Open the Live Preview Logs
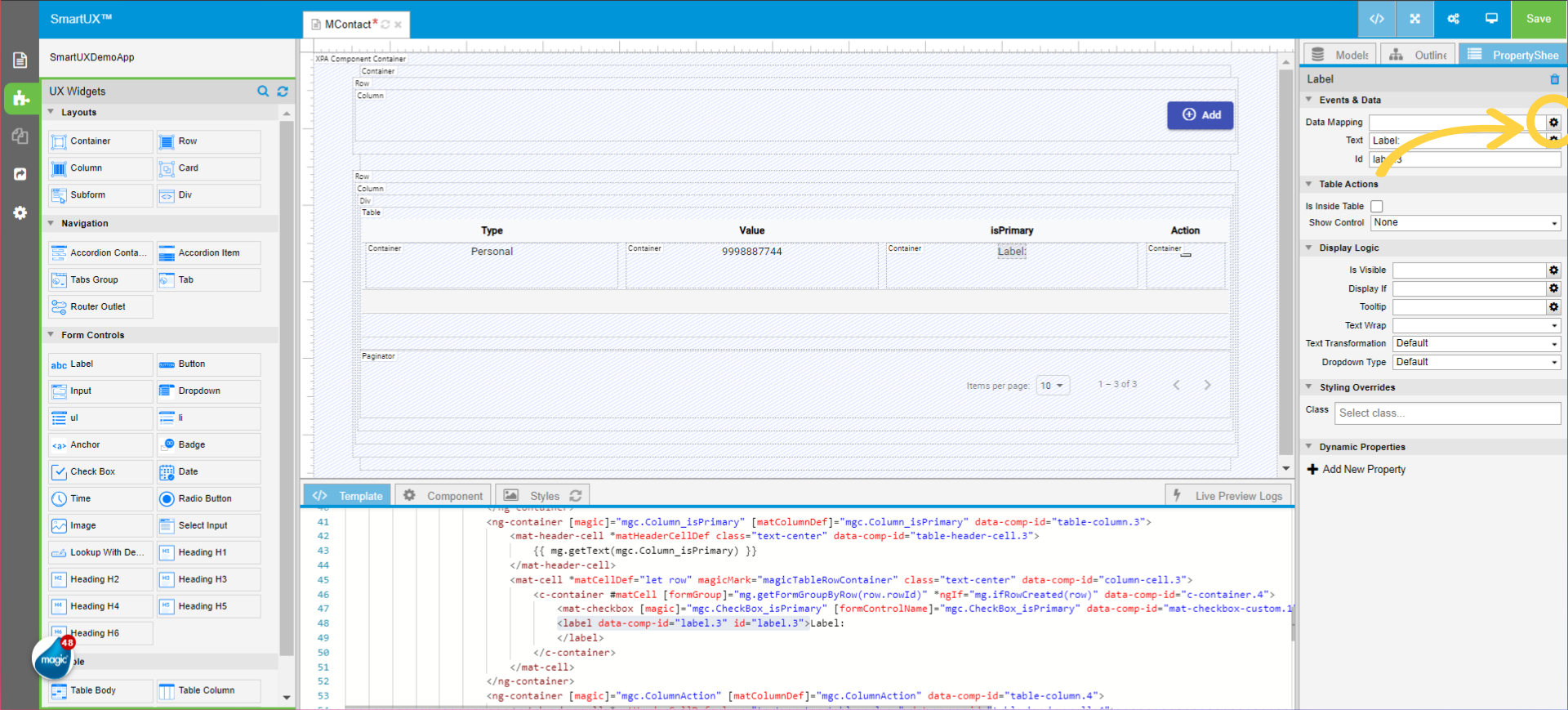 coord(1228,495)
